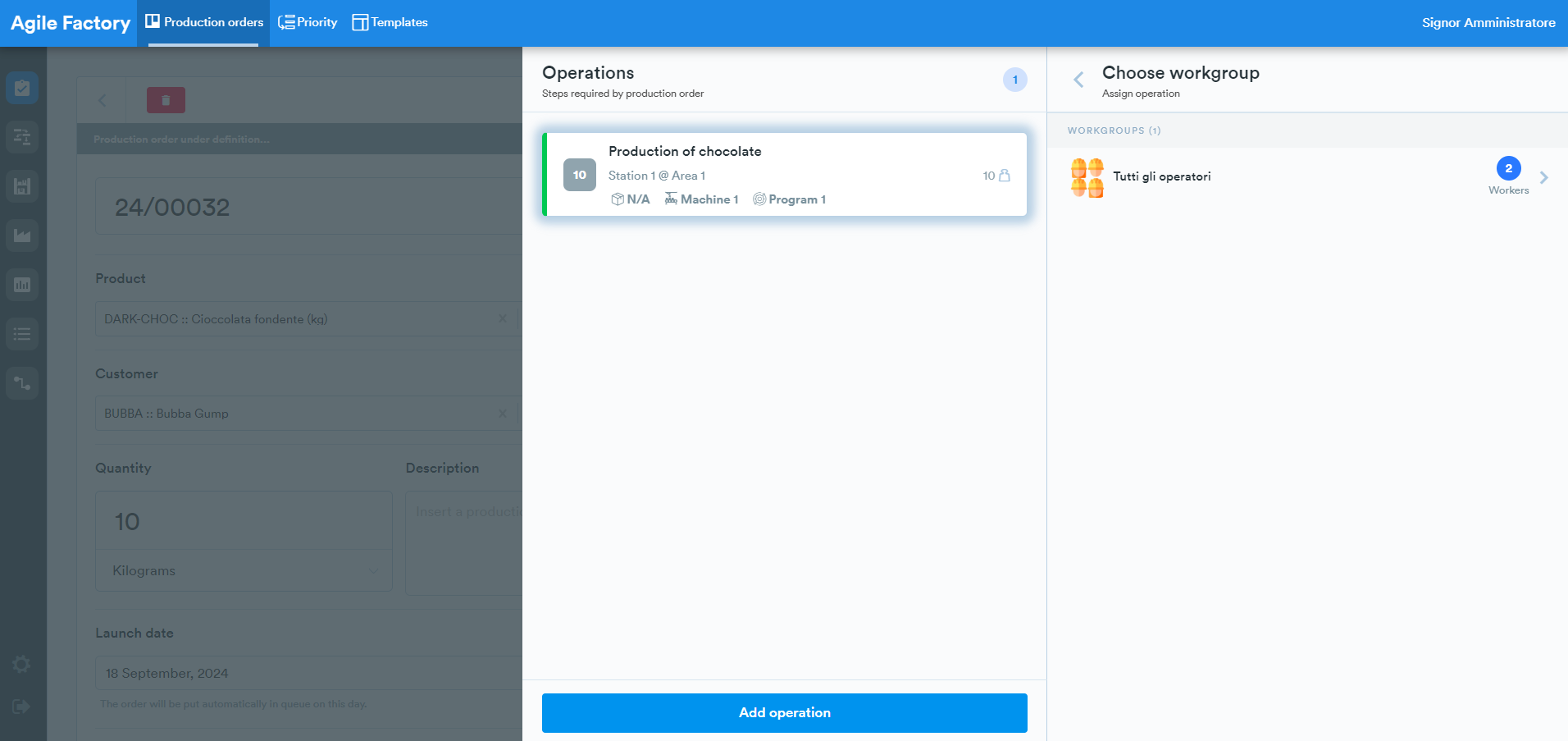Screen dimensions: 1568x741
Task: Click the Machine 1 label
Action: (709, 199)
